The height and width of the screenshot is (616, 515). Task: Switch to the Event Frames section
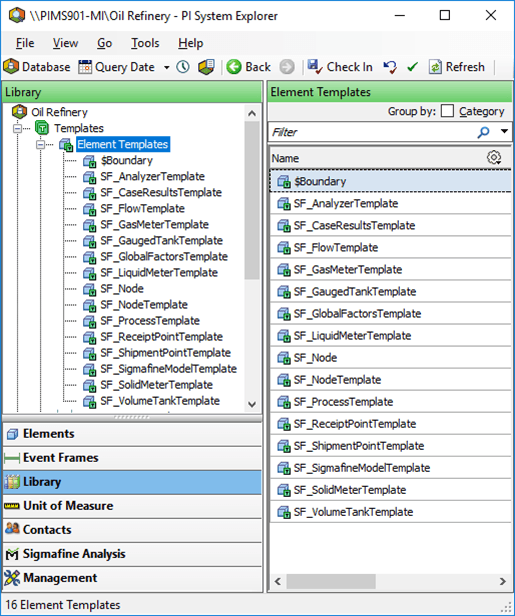point(132,458)
